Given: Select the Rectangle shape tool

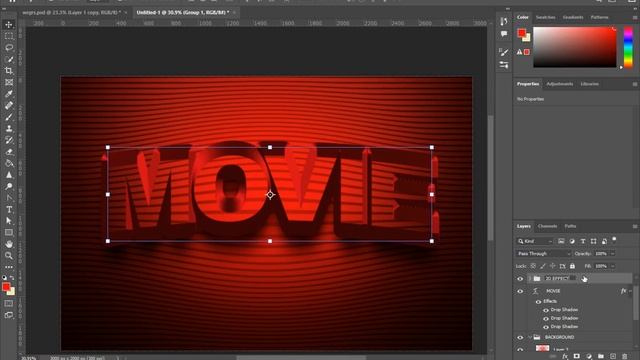Looking at the screenshot, I should [x=9, y=232].
